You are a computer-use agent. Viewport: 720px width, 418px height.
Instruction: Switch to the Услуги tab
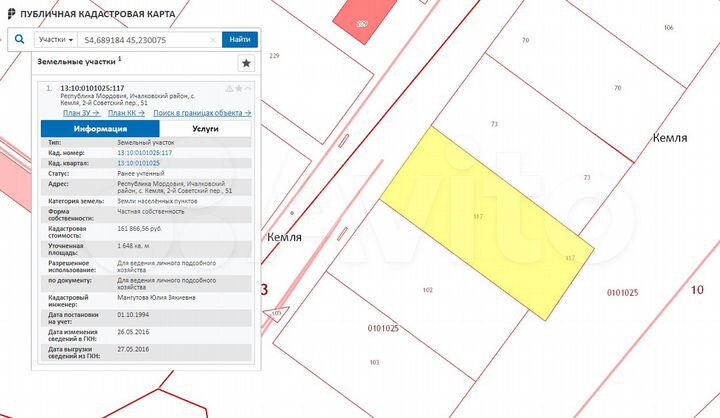click(x=205, y=129)
